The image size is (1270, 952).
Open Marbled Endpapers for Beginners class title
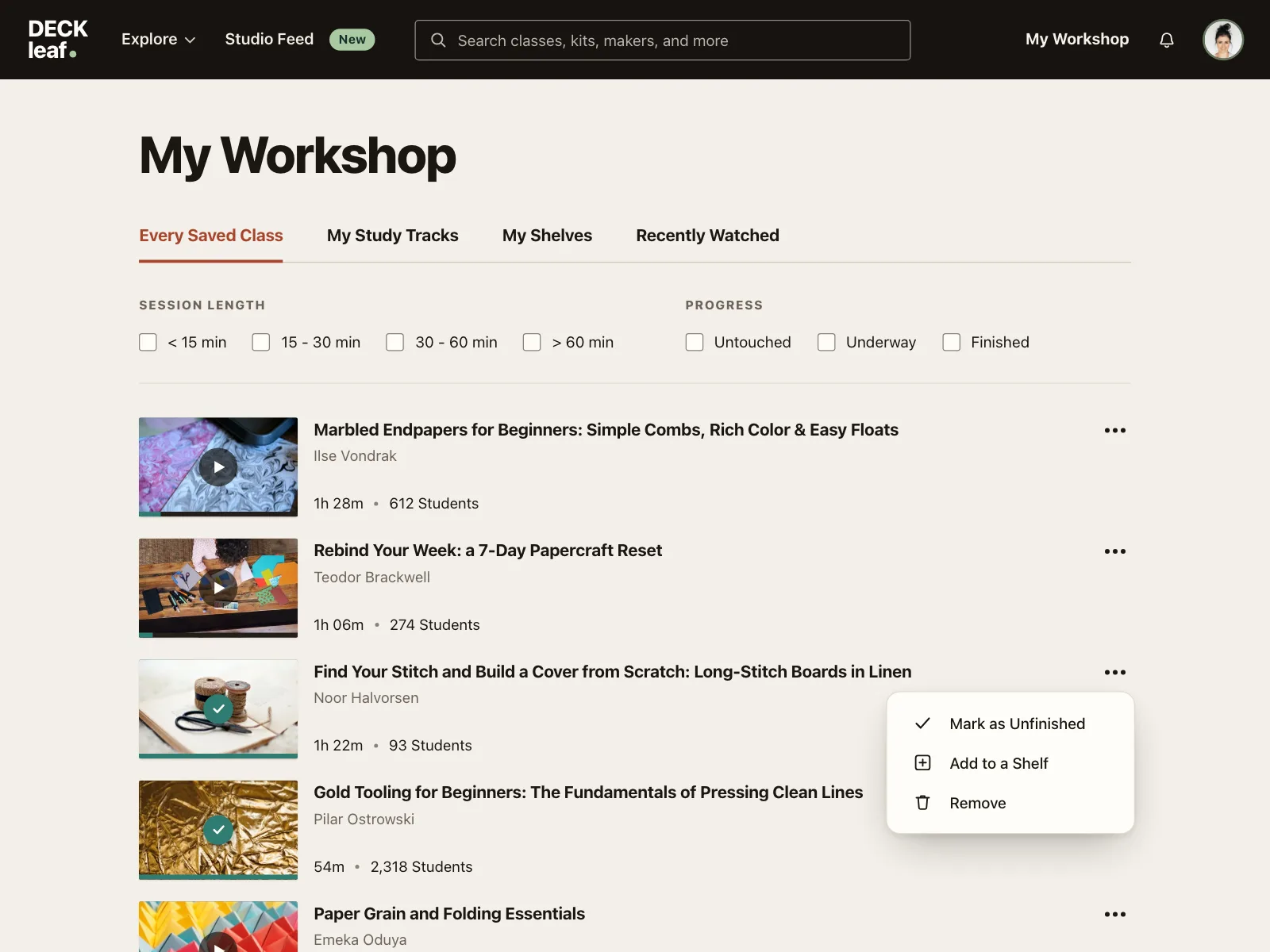click(x=606, y=430)
